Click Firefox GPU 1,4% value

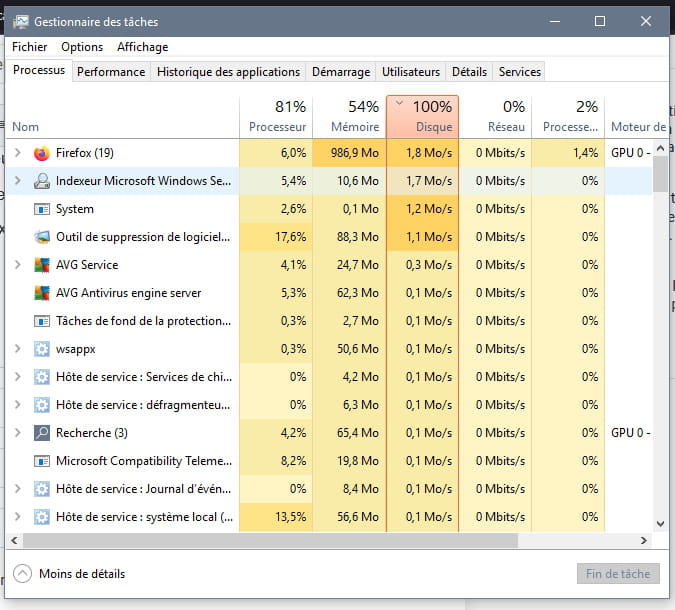(x=585, y=153)
